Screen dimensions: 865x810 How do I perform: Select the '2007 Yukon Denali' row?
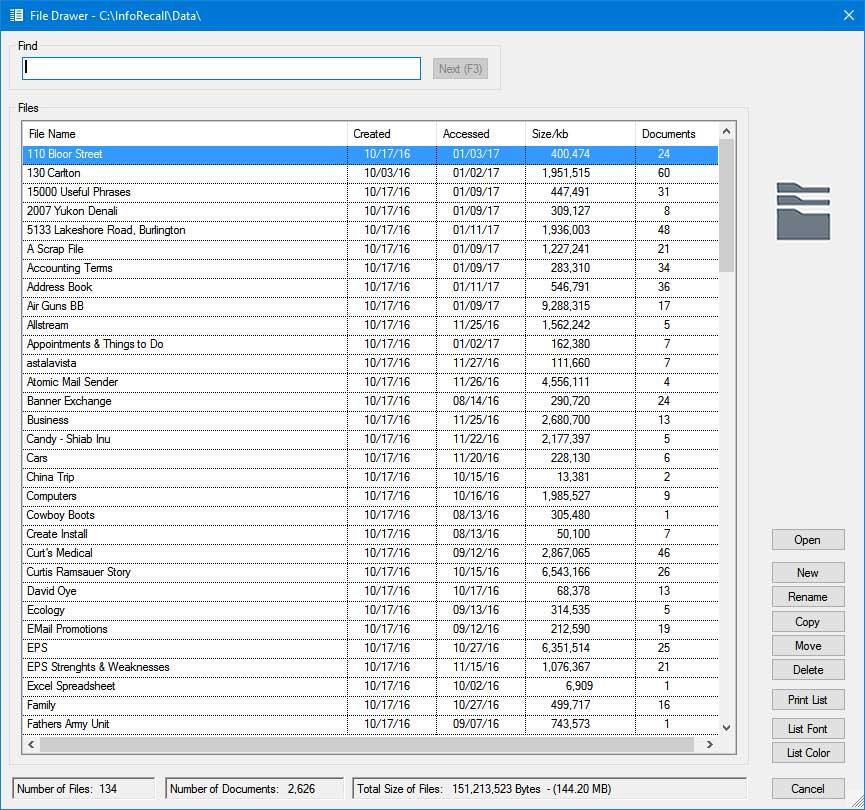370,211
